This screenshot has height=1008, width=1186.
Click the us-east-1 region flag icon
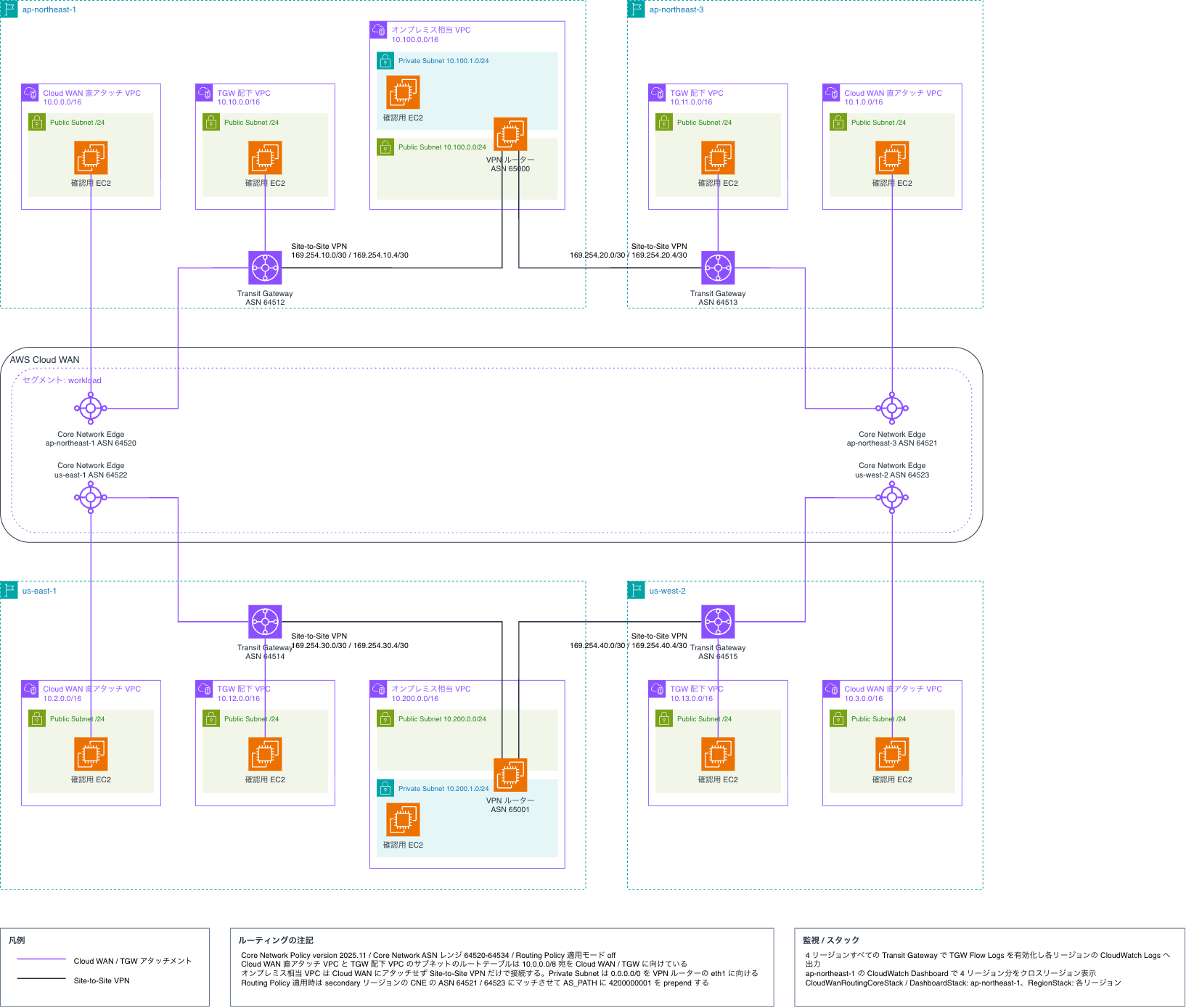[9, 590]
